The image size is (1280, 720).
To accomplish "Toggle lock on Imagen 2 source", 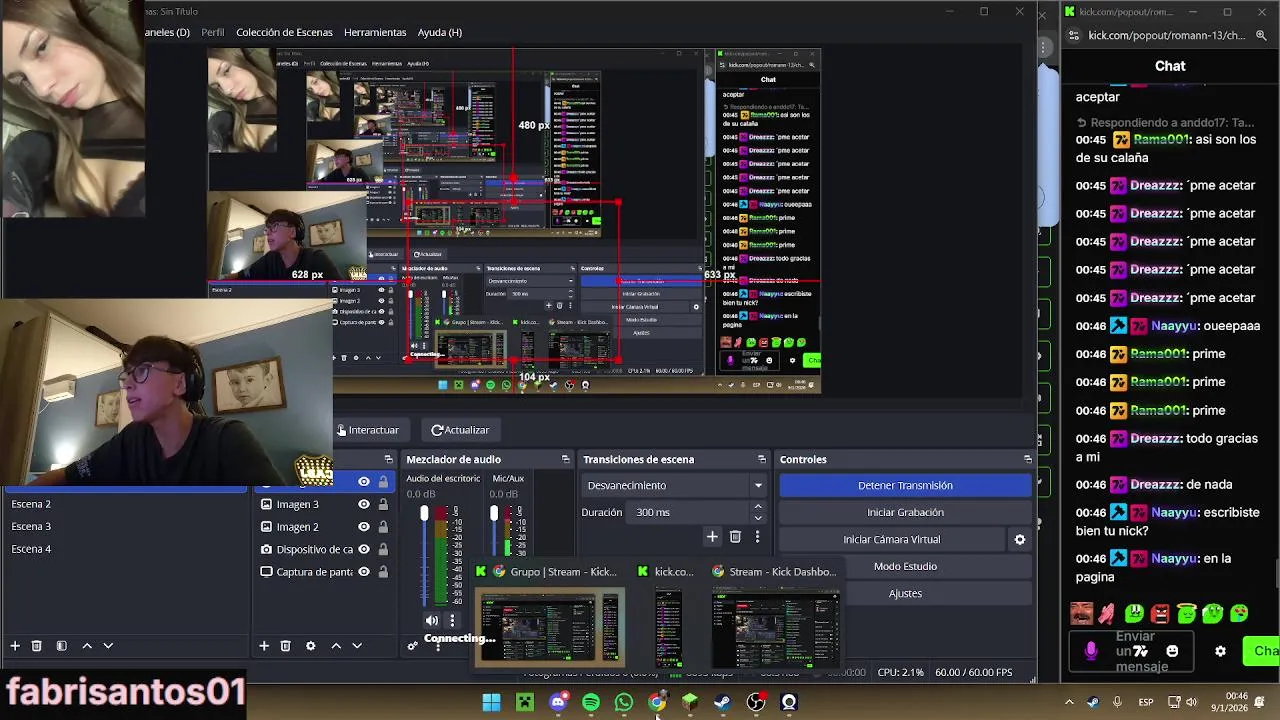I will pos(383,527).
